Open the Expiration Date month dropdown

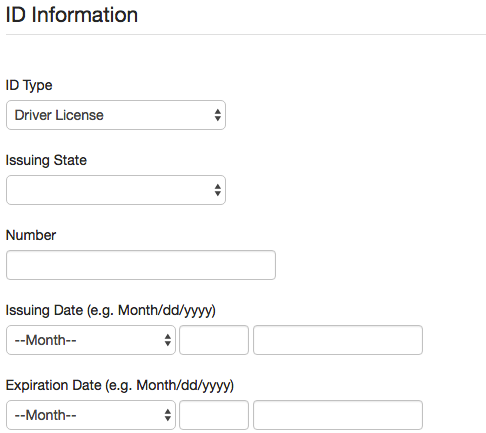(x=91, y=415)
